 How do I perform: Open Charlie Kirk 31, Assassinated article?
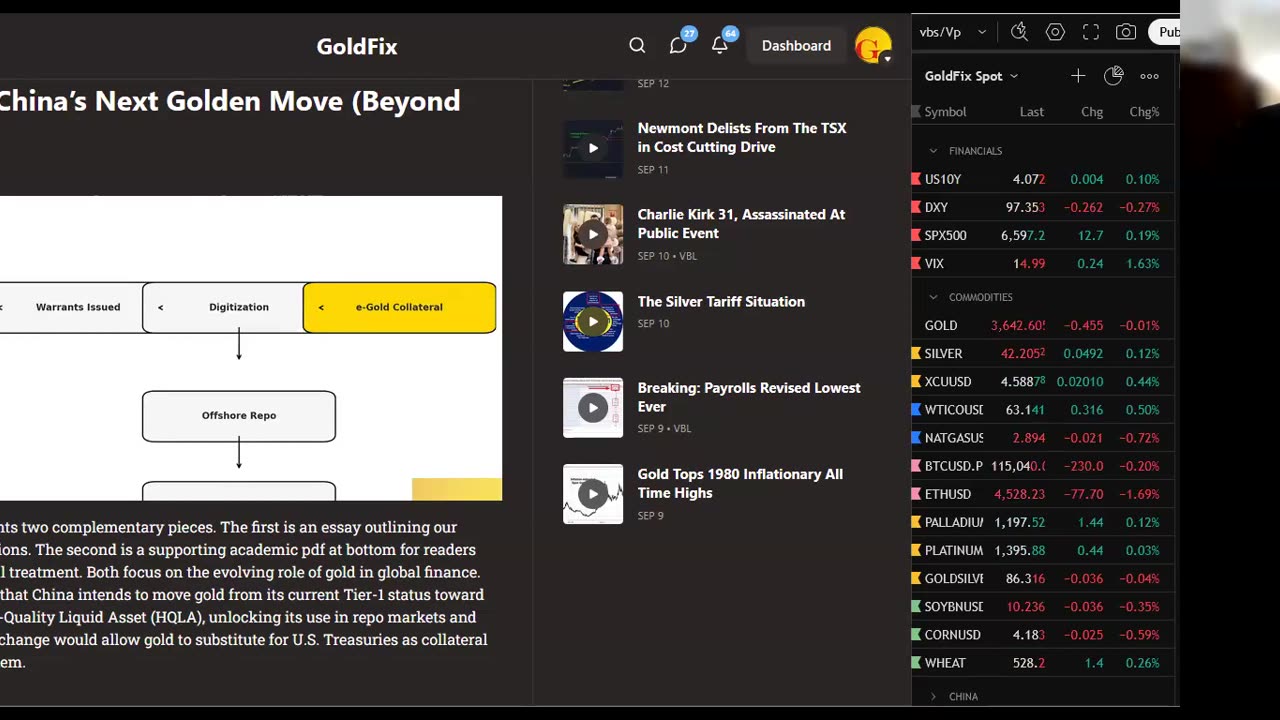[741, 224]
